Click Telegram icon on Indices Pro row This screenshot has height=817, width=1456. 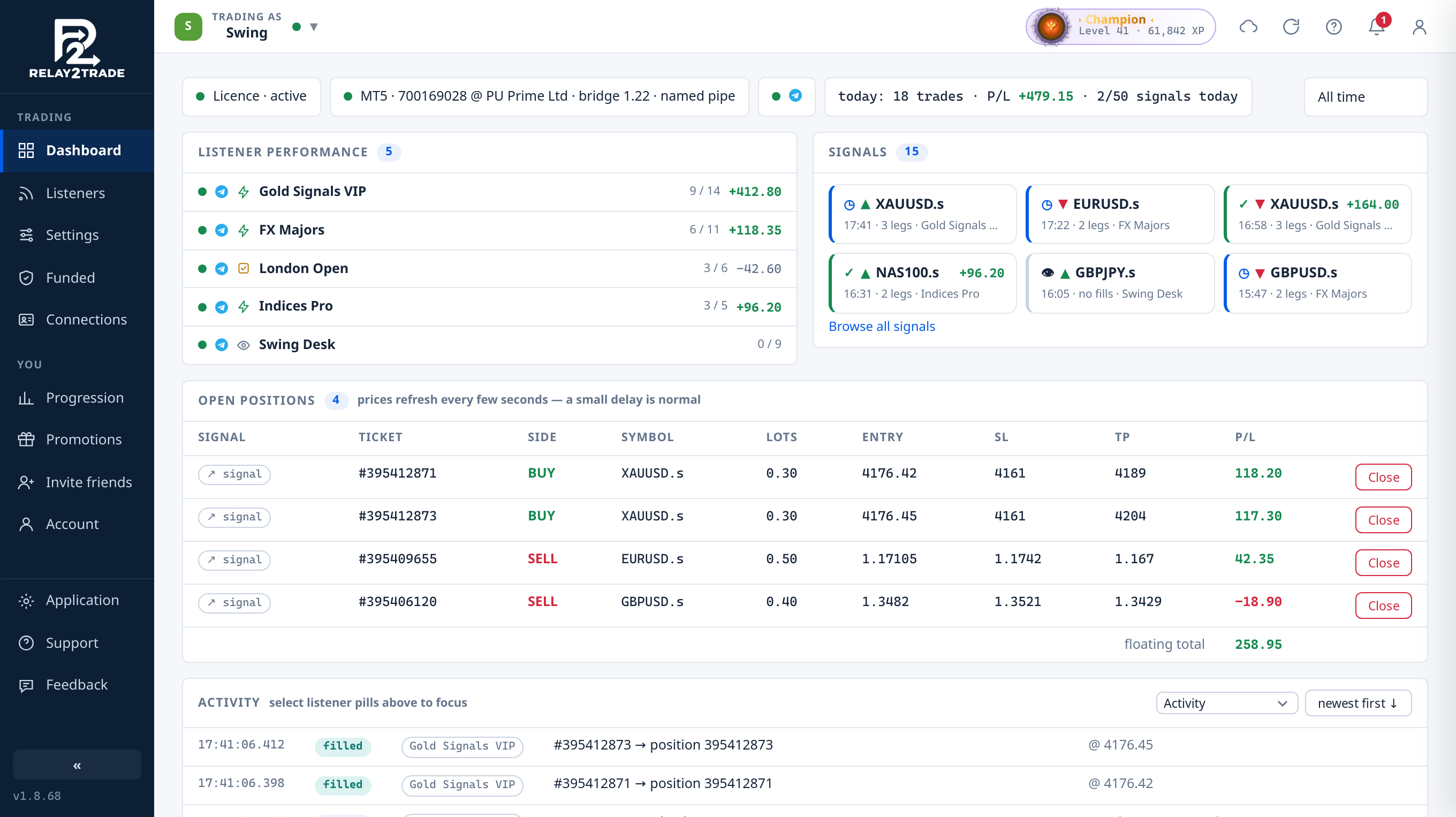pyautogui.click(x=222, y=307)
